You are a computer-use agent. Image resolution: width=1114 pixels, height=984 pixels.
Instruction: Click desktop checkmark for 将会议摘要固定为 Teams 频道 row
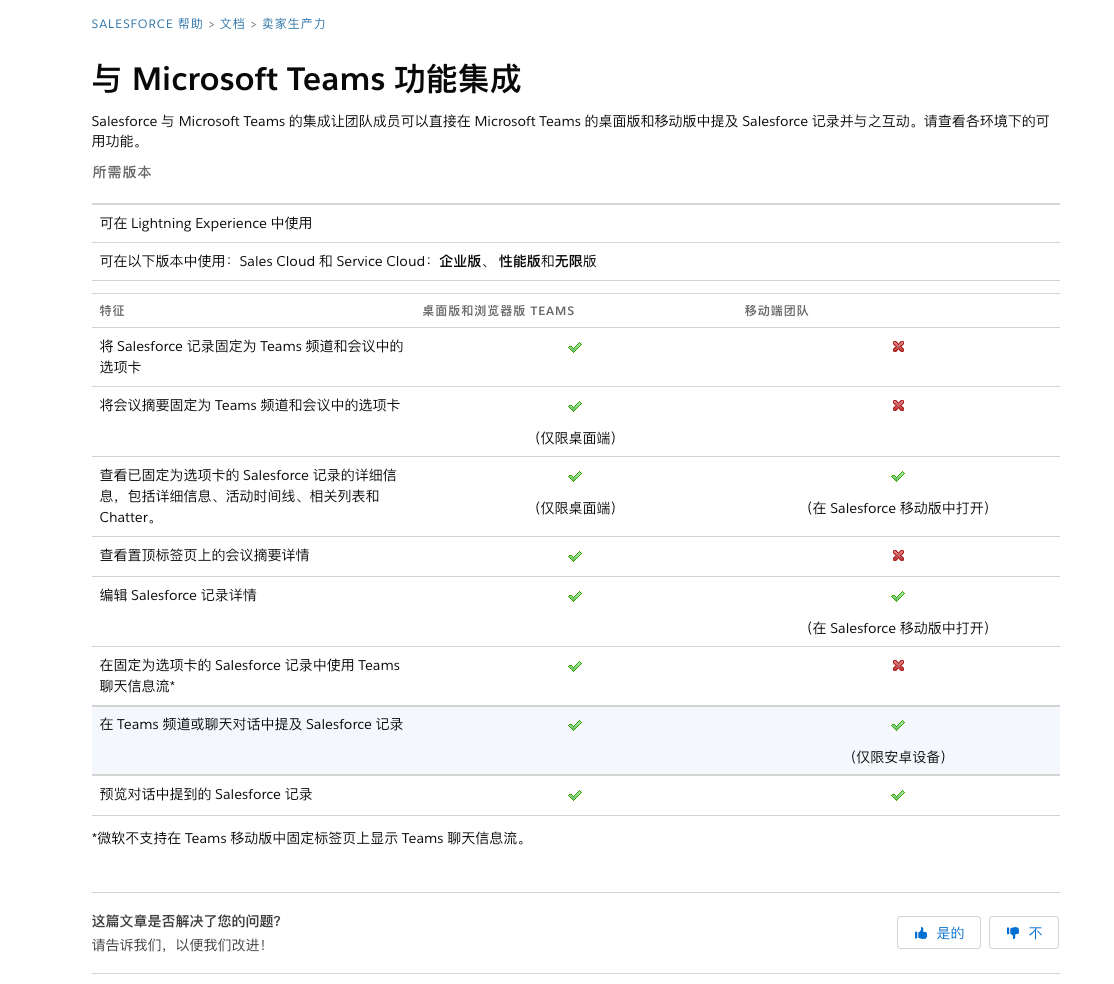(x=575, y=406)
